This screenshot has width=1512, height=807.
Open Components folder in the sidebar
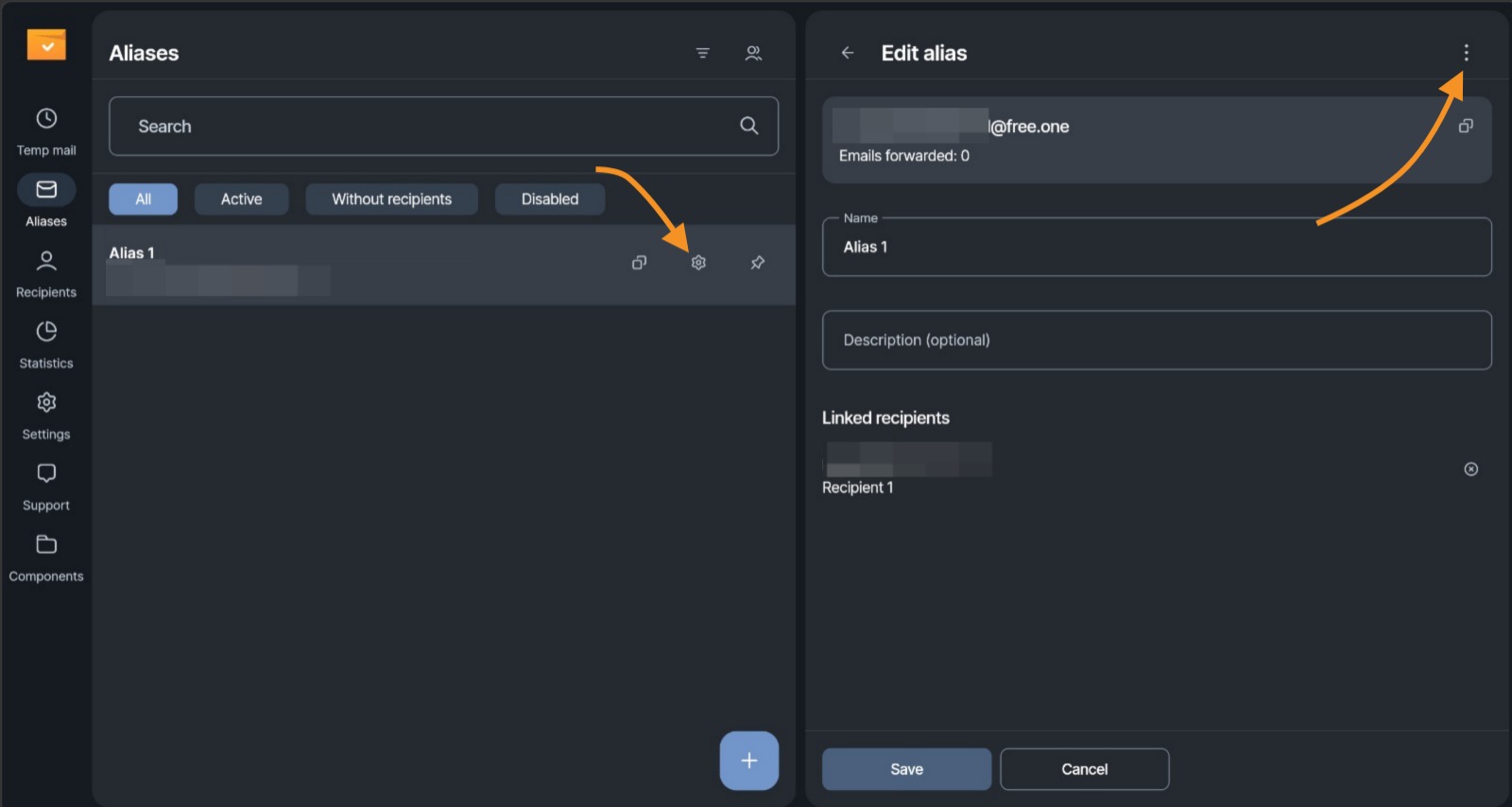pyautogui.click(x=46, y=558)
